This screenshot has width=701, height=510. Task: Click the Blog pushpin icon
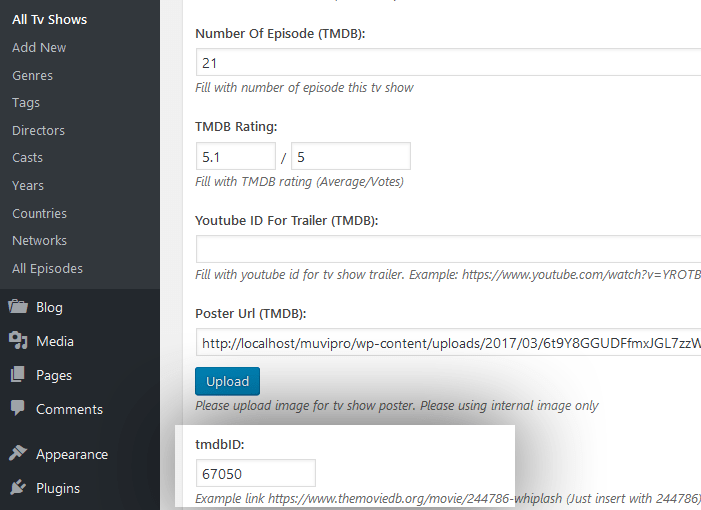tap(18, 307)
